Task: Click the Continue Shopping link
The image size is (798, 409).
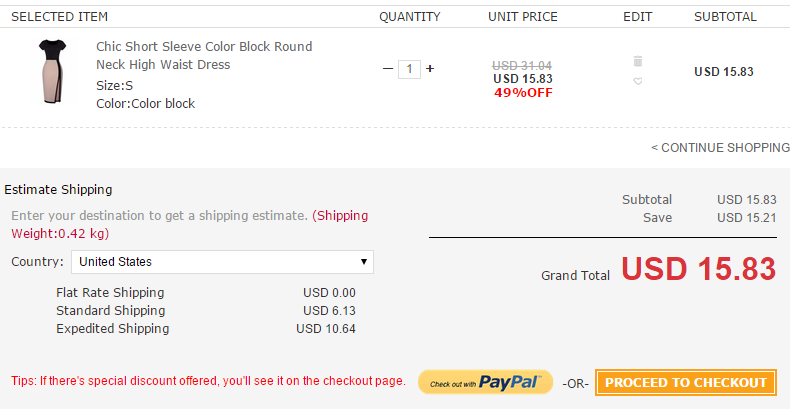Action: point(720,147)
